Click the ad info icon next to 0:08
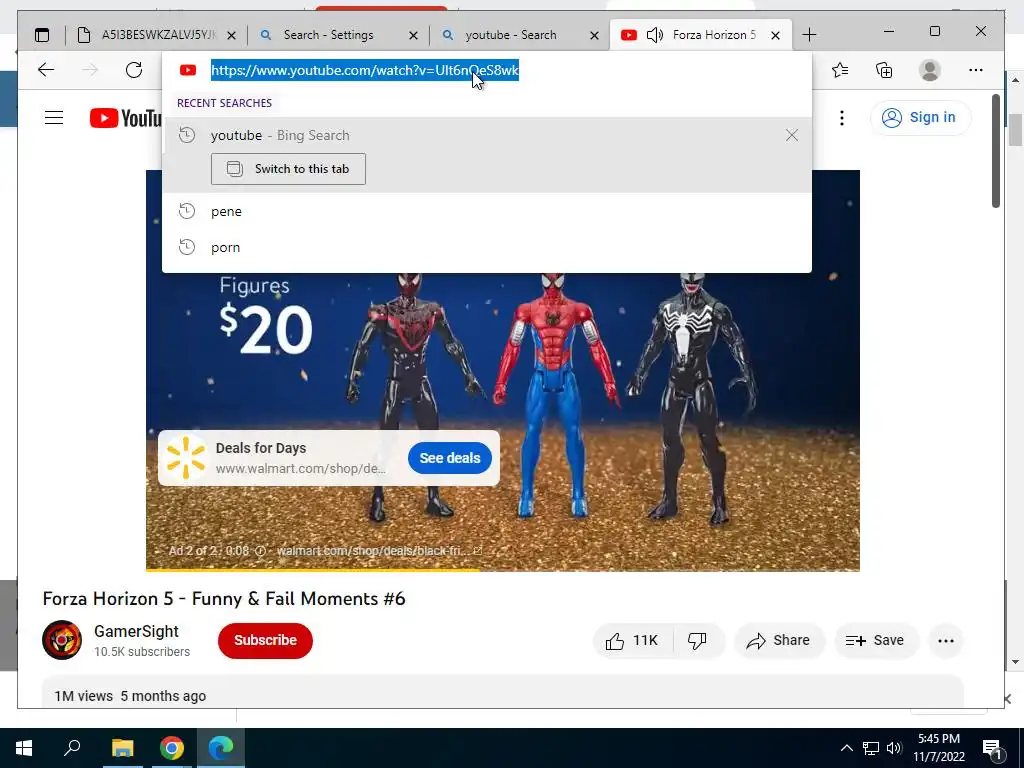The image size is (1024, 768). pos(260,551)
